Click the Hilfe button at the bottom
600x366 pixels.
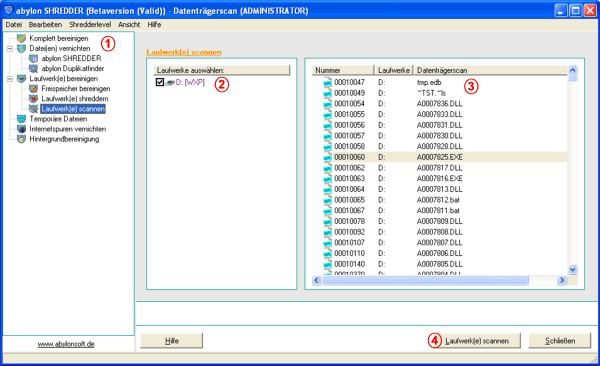pyautogui.click(x=171, y=340)
